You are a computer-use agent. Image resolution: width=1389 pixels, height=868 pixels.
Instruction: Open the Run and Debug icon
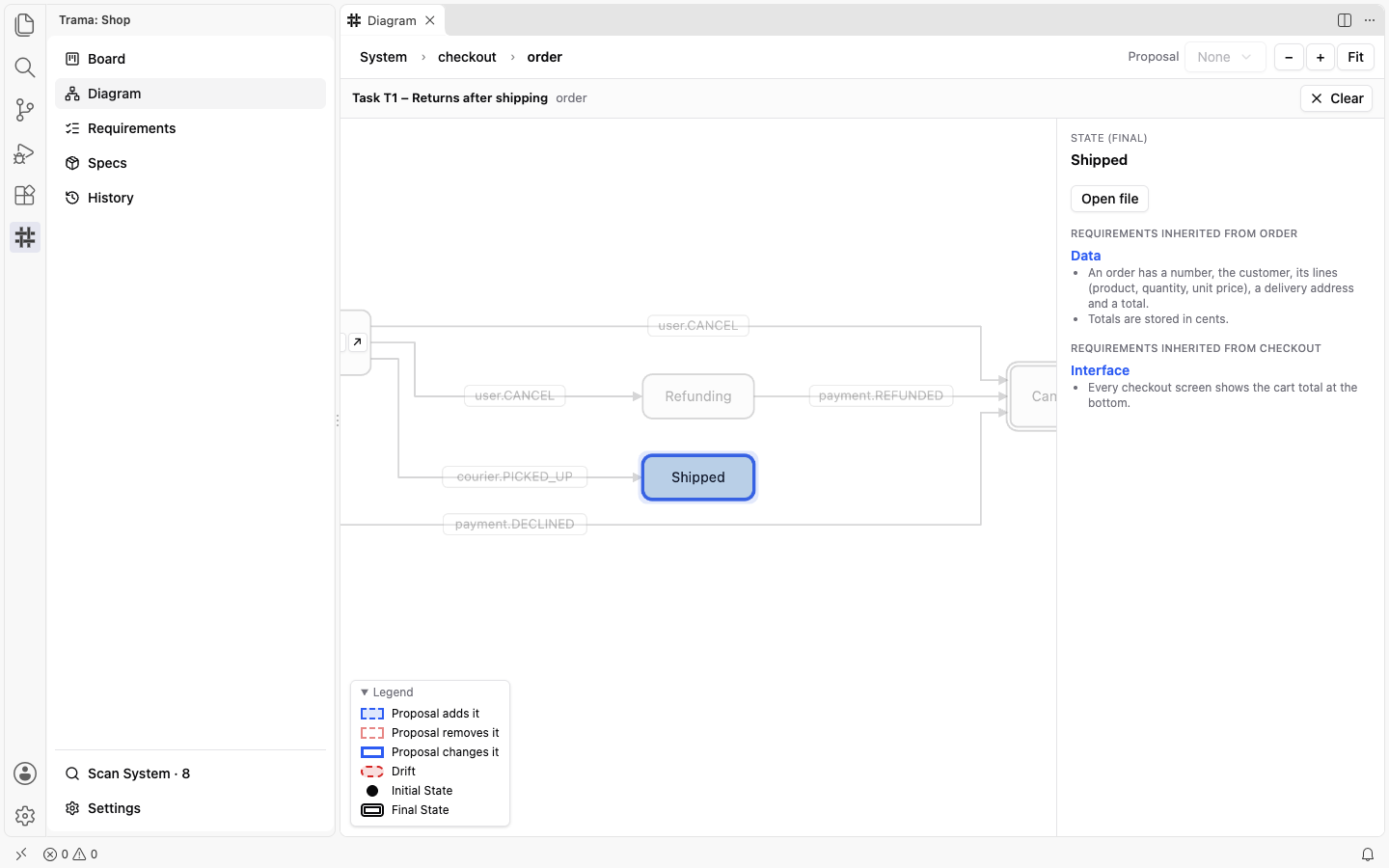(25, 152)
